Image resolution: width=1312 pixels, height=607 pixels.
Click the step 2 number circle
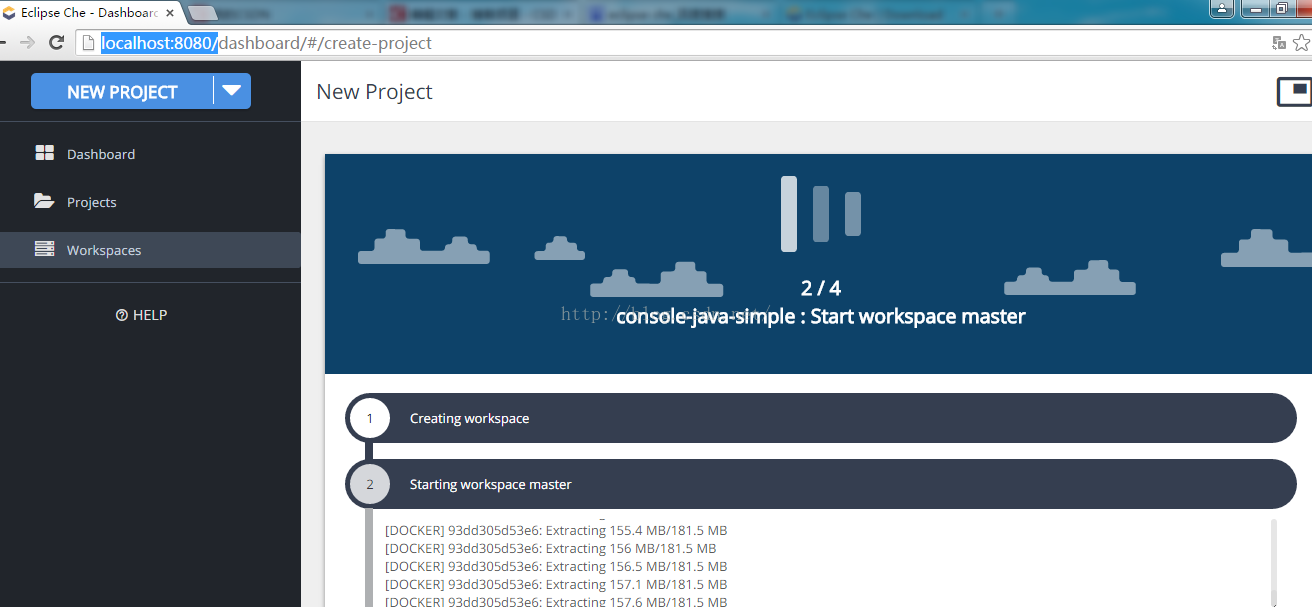point(370,484)
